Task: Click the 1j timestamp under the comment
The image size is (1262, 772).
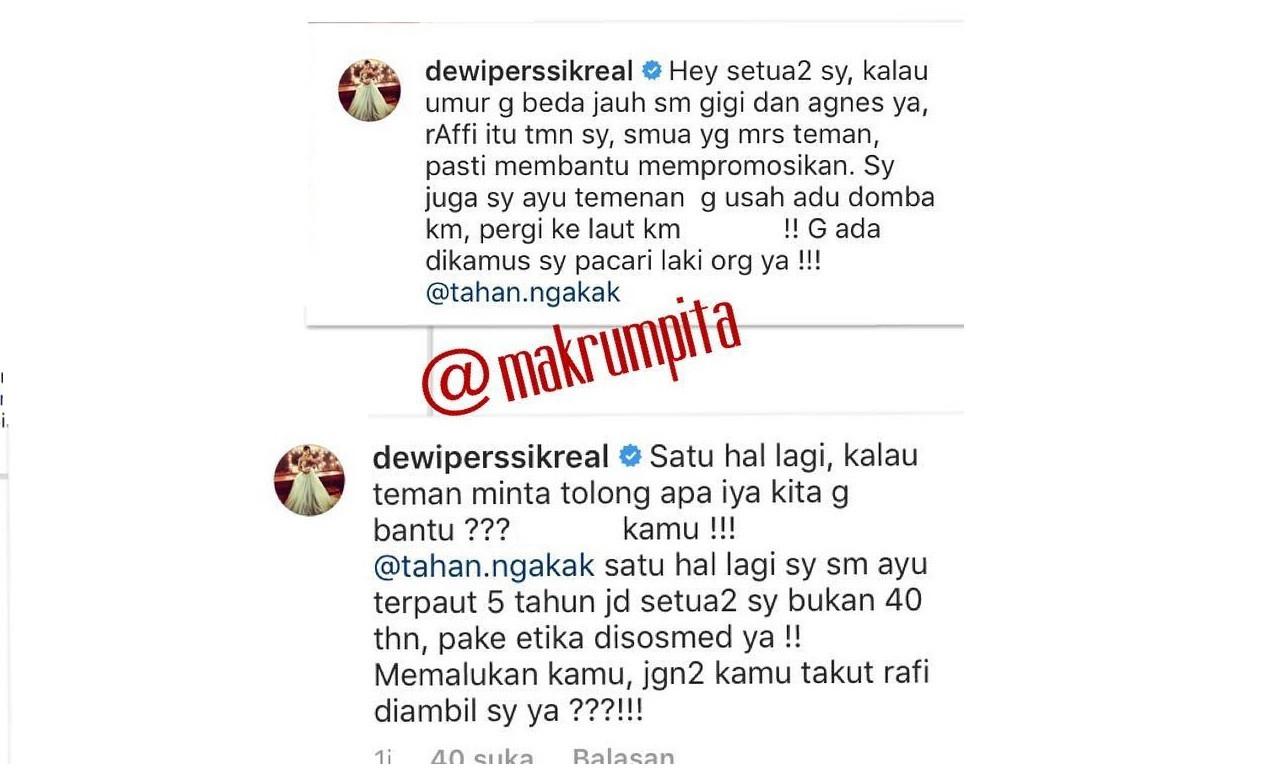Action: pyautogui.click(x=382, y=757)
